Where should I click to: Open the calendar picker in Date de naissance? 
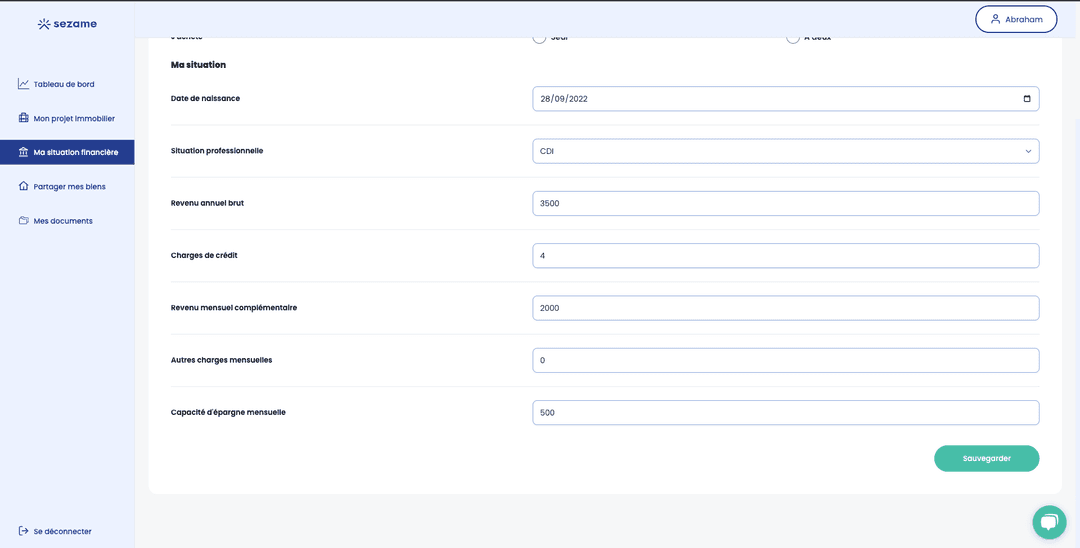tap(1027, 99)
